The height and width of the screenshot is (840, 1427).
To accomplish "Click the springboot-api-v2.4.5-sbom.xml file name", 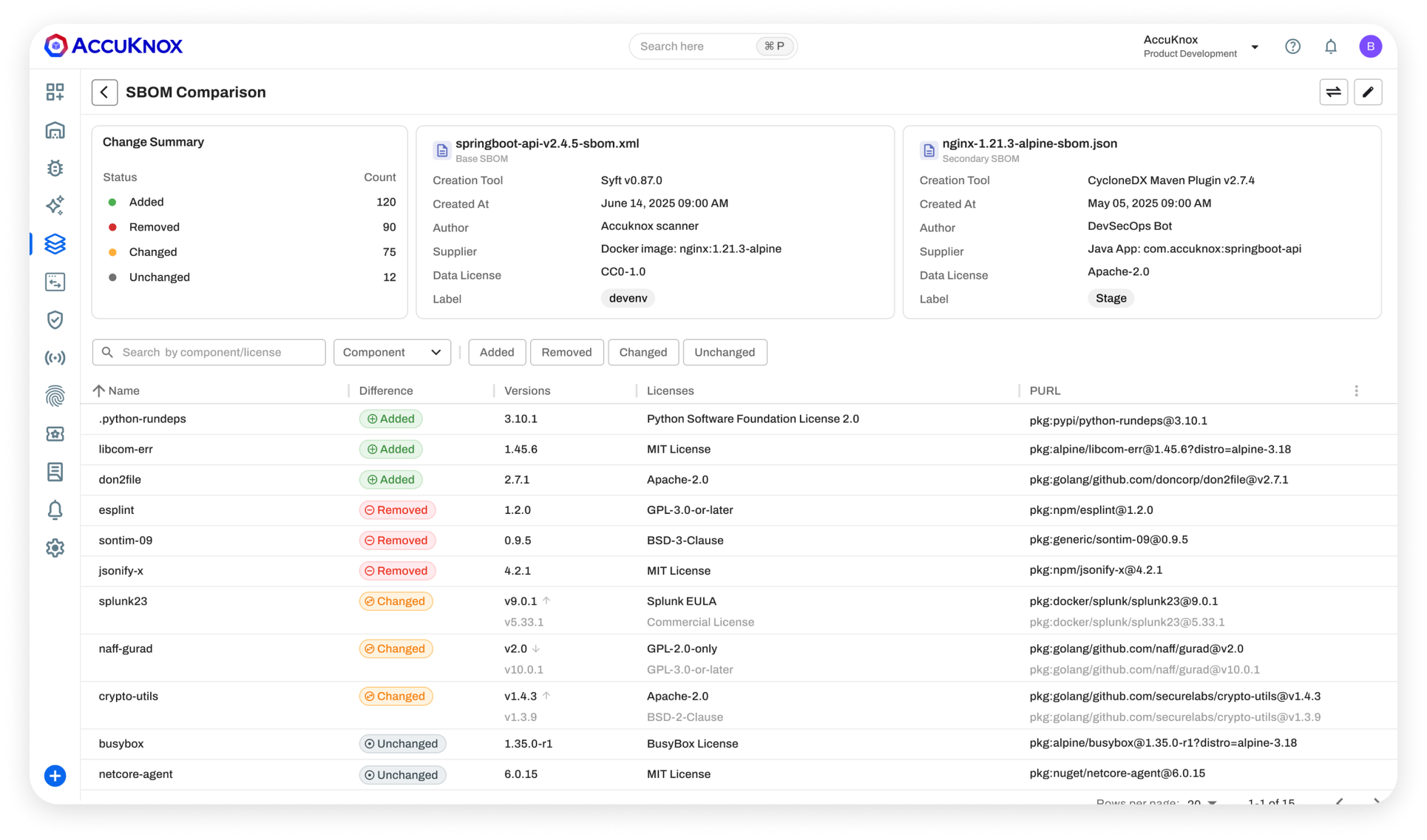I will 547,143.
